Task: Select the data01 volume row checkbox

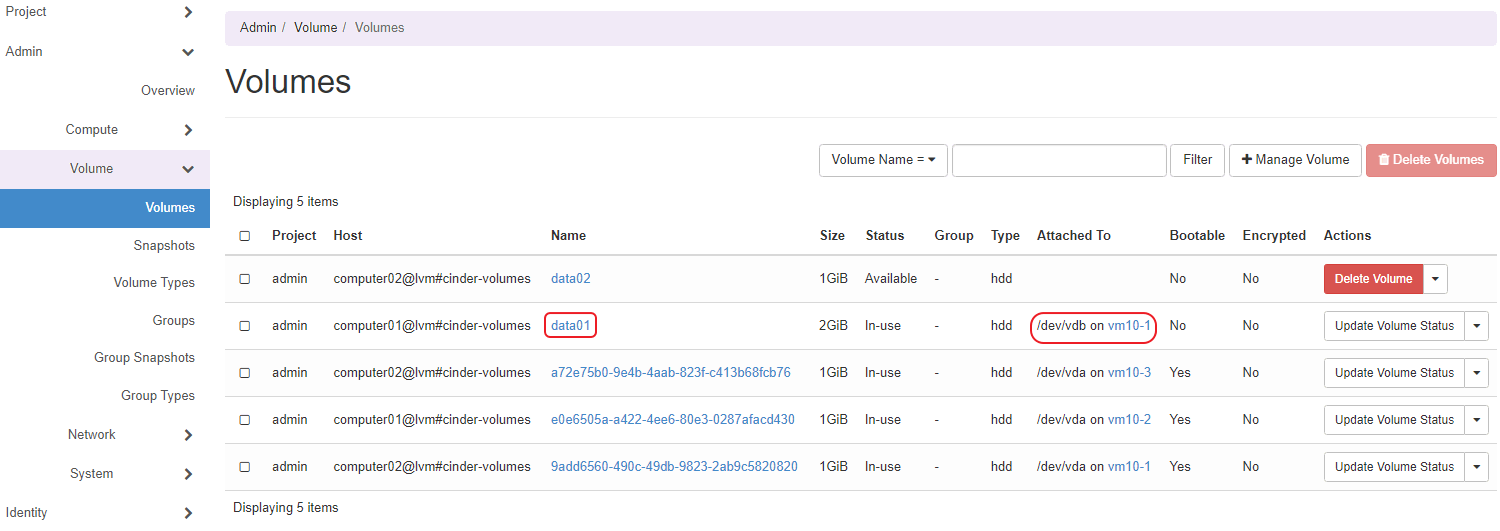Action: (245, 326)
